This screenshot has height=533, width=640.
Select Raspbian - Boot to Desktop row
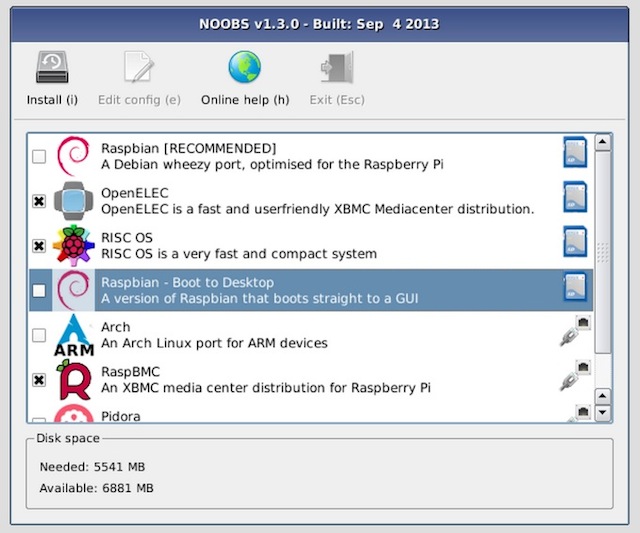(300, 290)
